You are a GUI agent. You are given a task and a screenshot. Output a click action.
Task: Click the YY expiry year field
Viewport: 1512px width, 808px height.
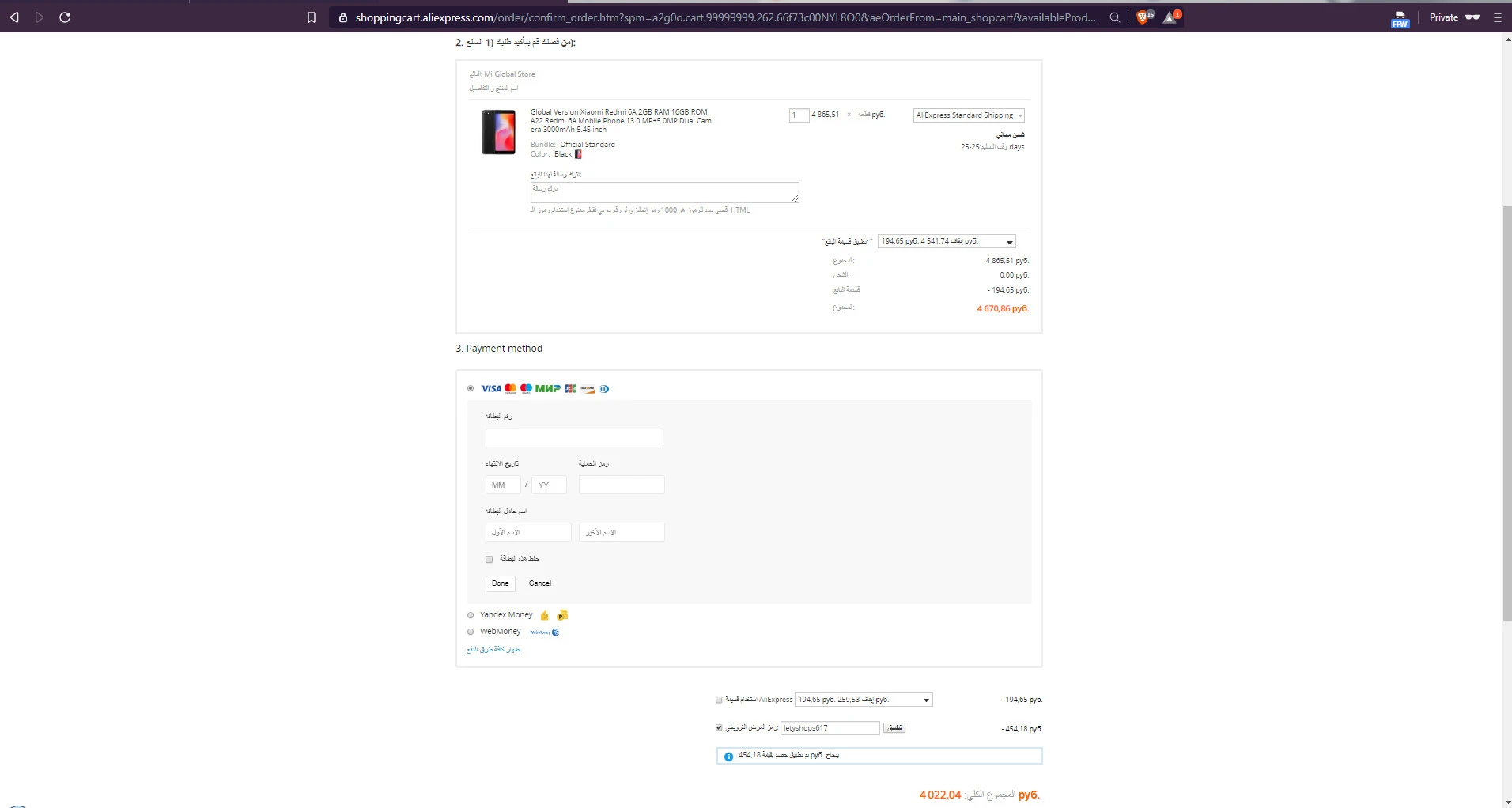[549, 485]
